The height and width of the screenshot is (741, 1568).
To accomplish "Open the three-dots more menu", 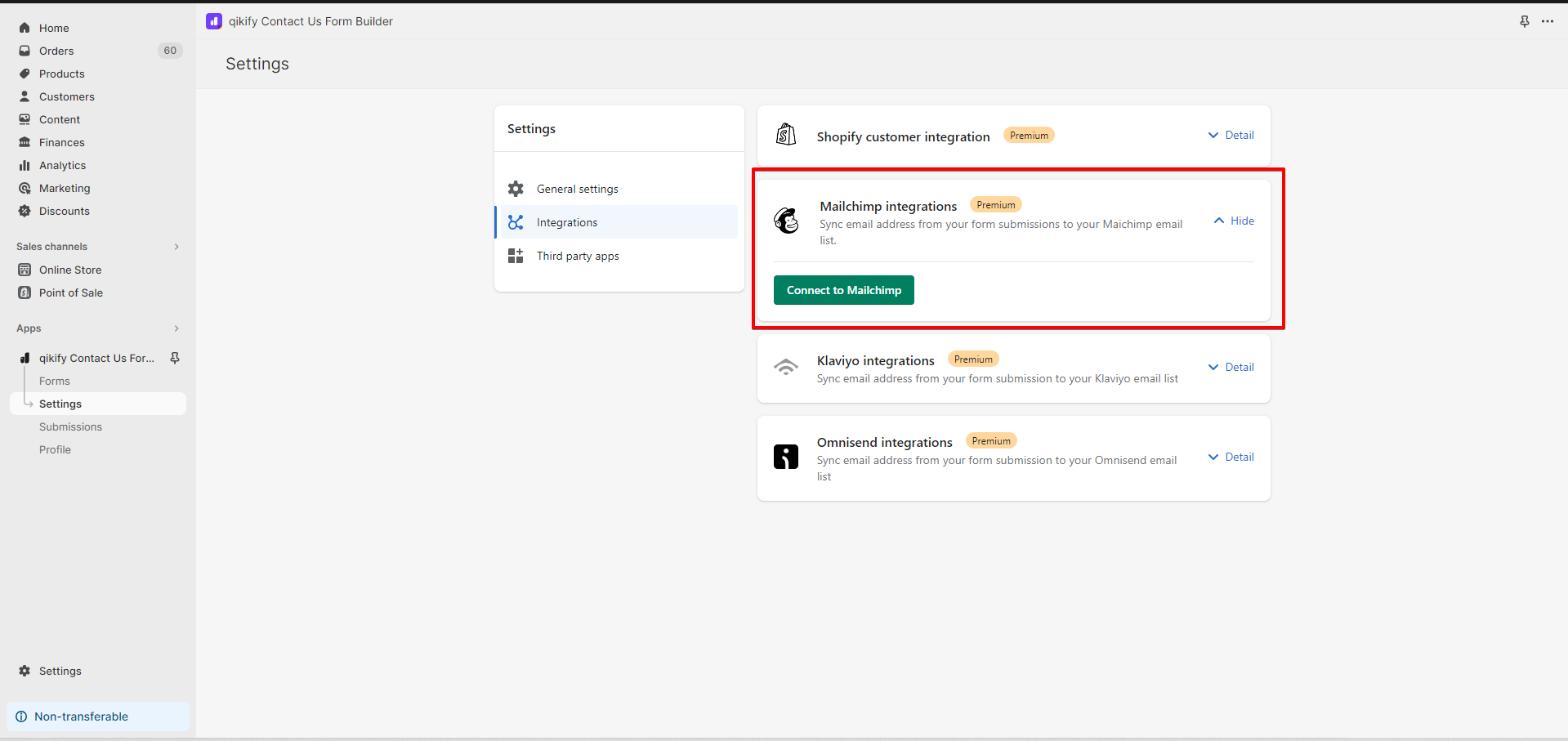I will 1548,21.
